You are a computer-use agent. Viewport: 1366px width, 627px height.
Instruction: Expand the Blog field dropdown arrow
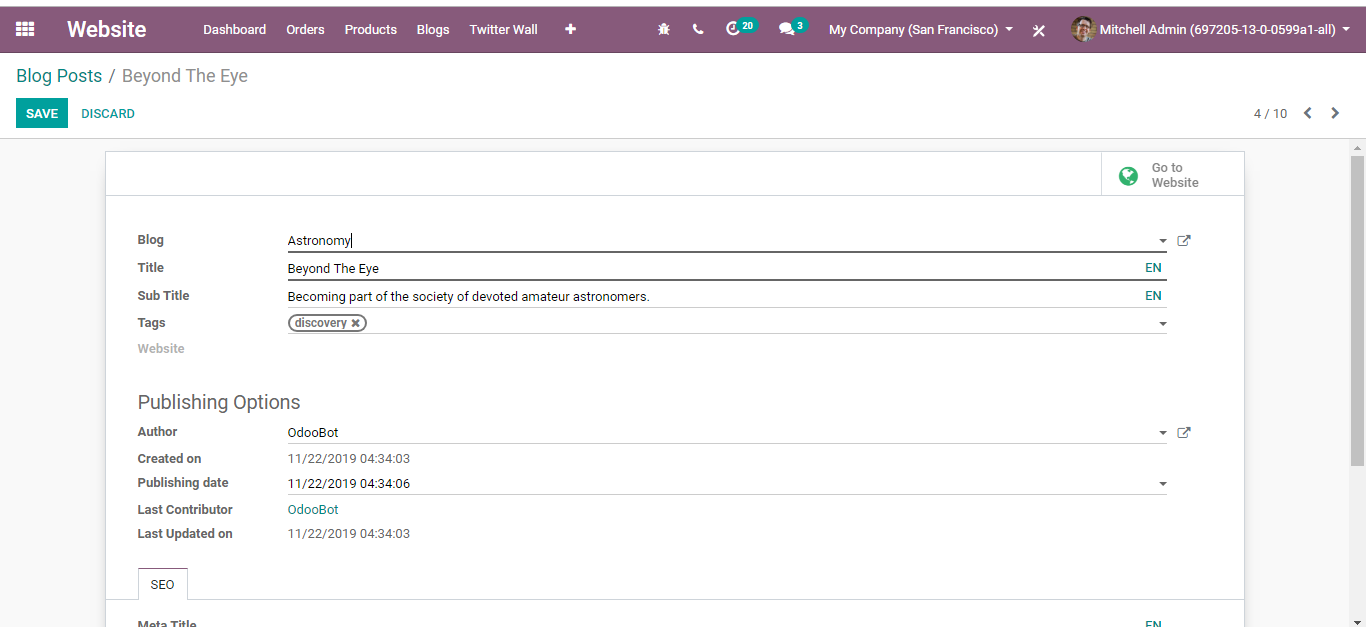coord(1162,241)
